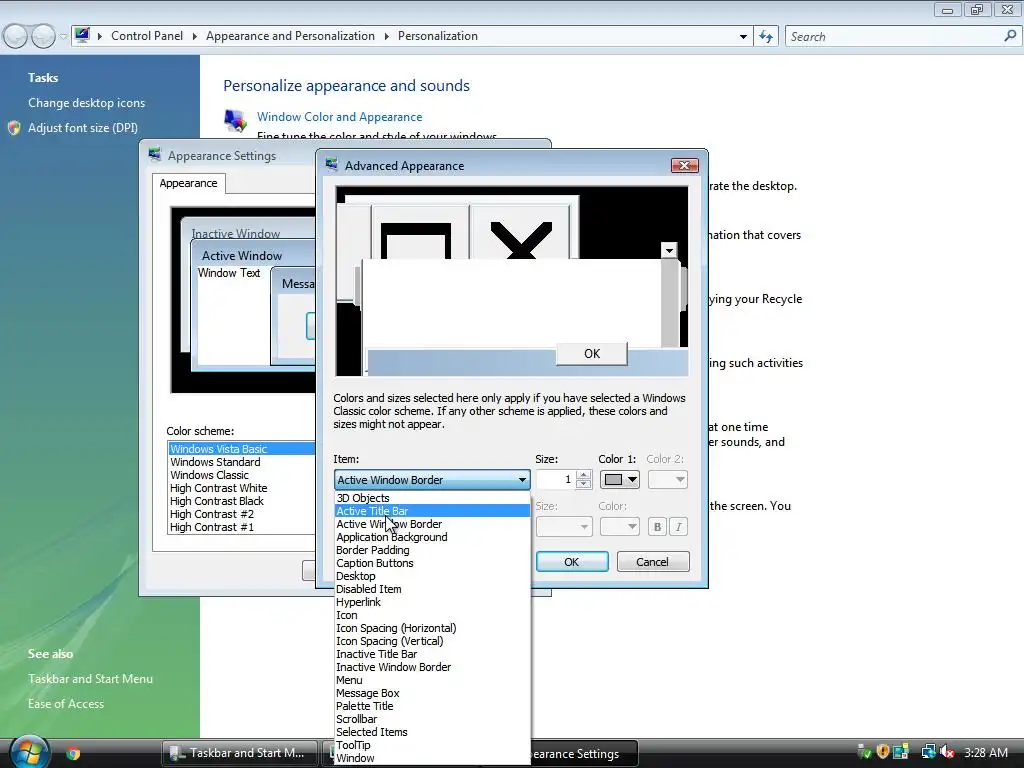Select Disabled Item entry
1024x768 pixels.
click(432, 589)
